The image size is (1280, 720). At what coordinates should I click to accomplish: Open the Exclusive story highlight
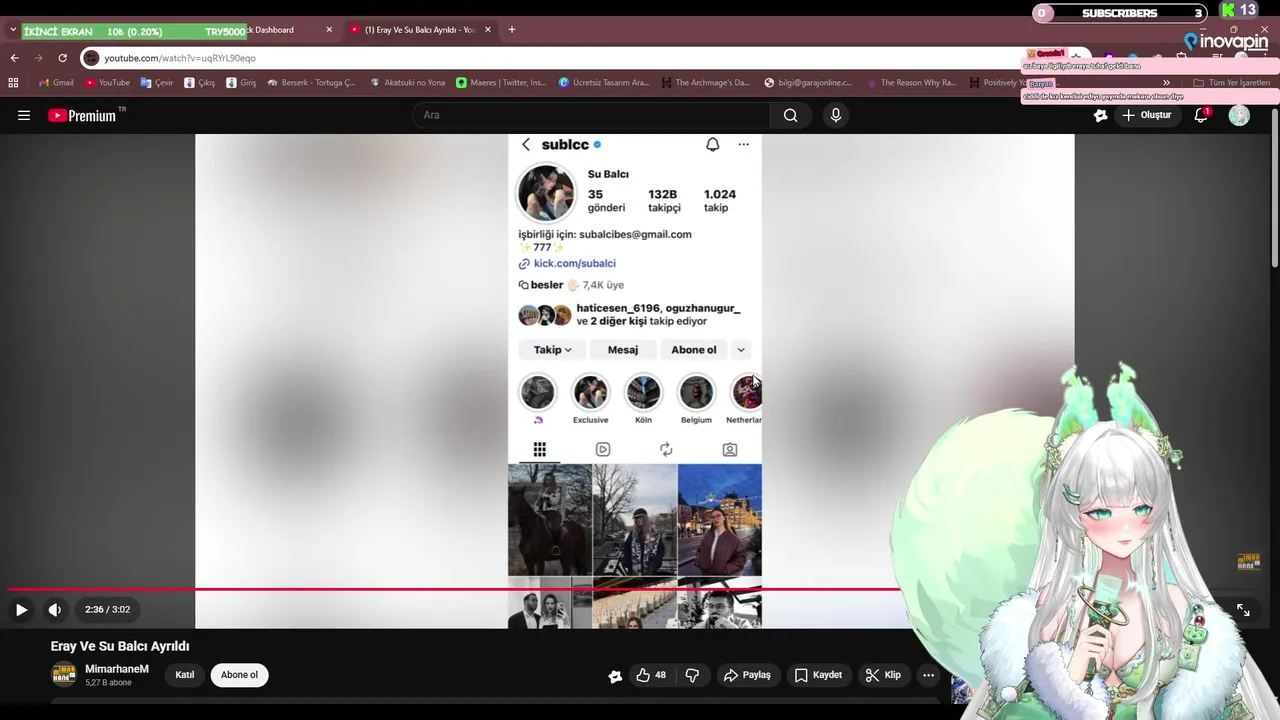pos(590,393)
